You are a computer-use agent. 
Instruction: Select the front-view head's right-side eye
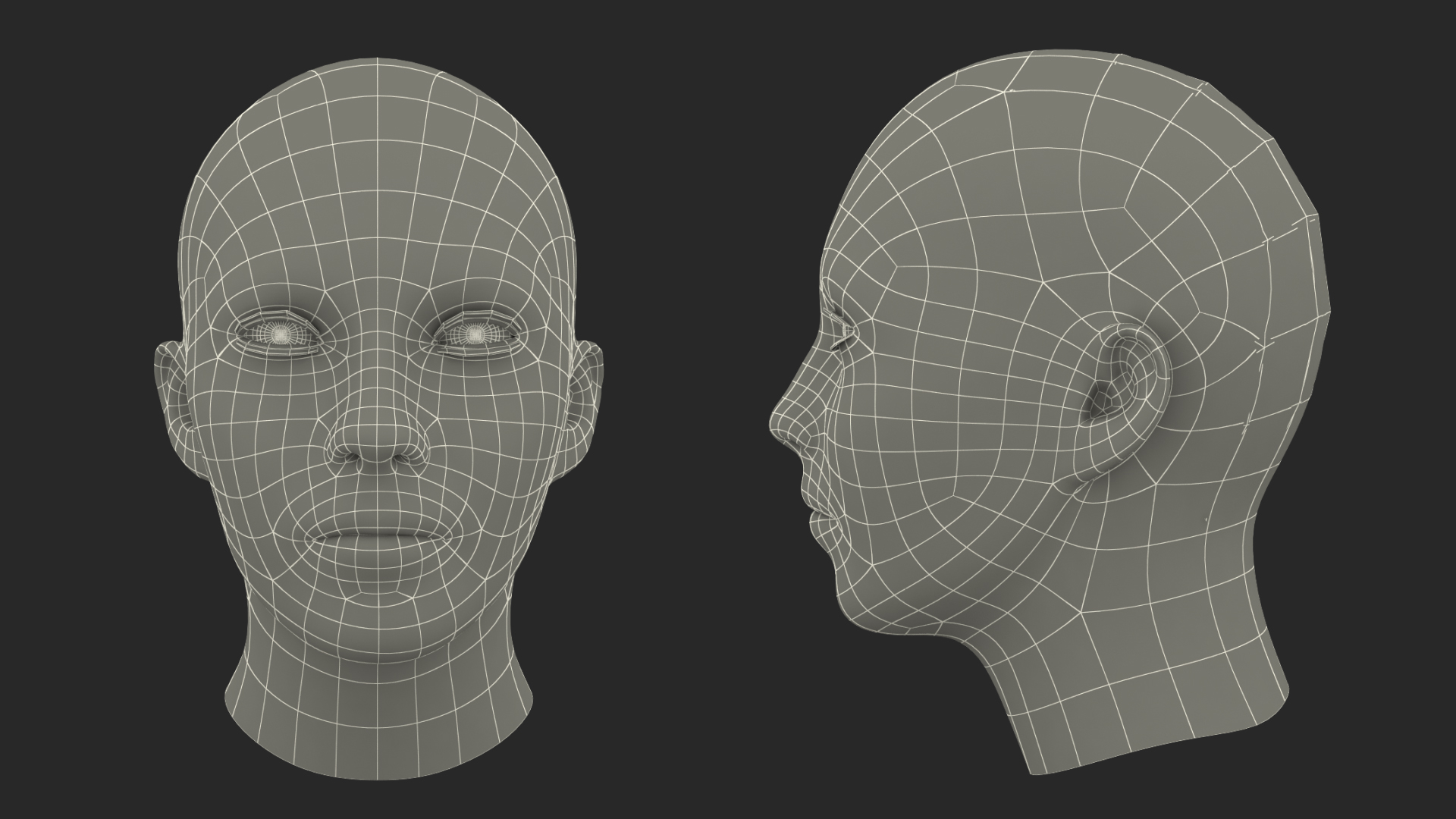tap(475, 334)
